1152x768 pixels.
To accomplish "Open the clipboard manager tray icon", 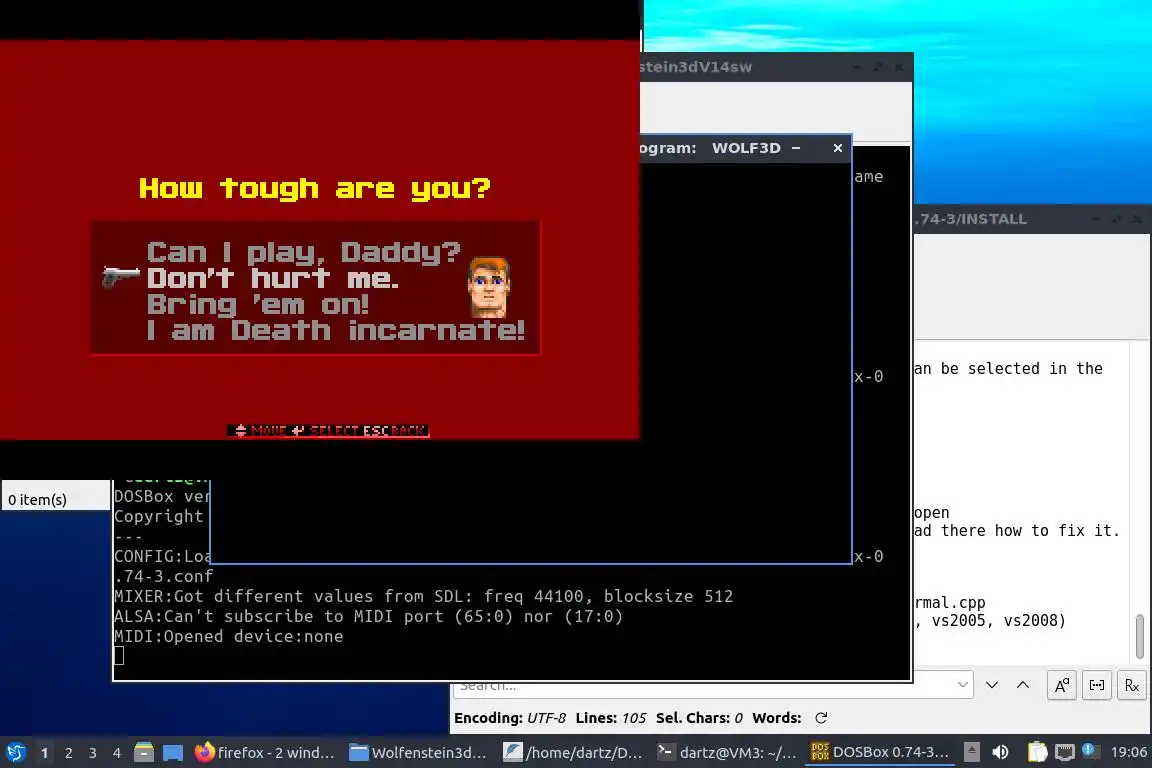I will (x=1037, y=752).
